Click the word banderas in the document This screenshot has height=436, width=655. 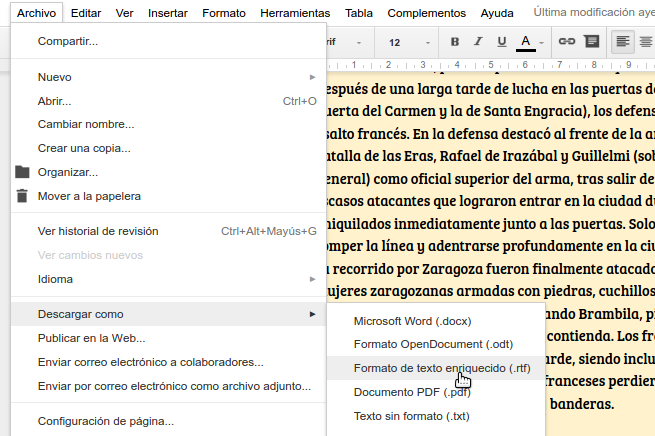pyautogui.click(x=582, y=404)
